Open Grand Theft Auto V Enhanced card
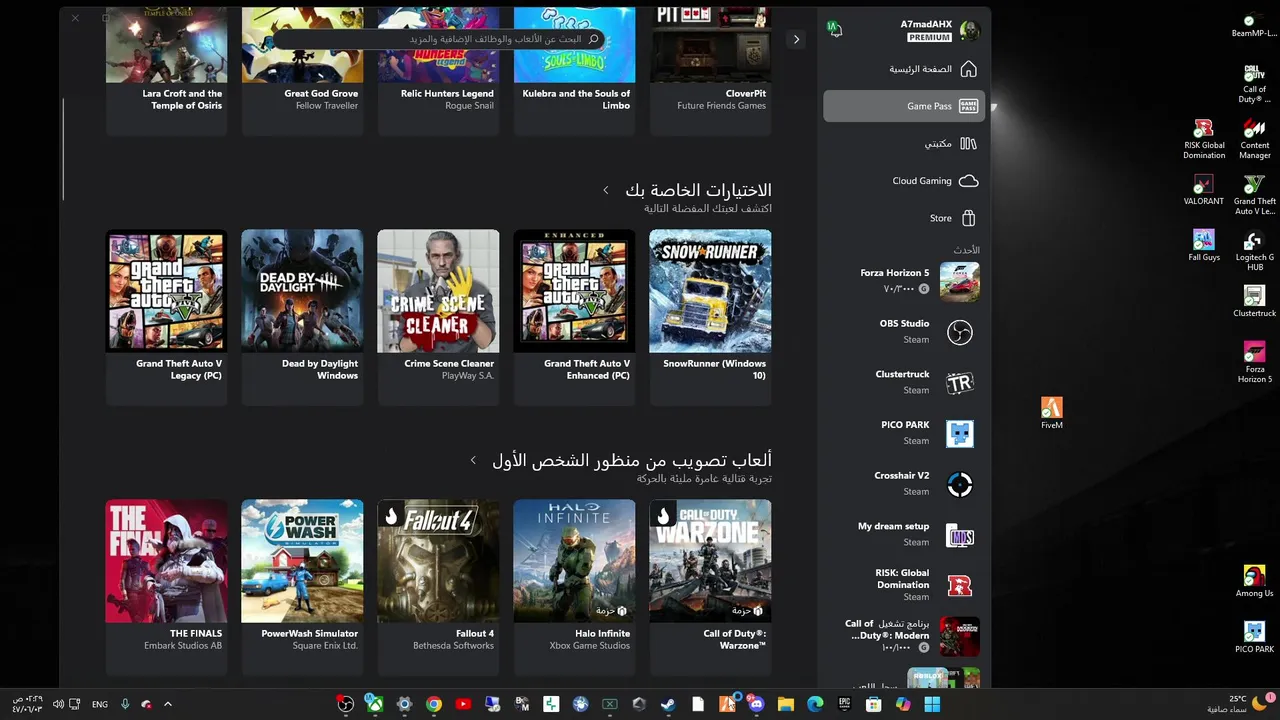The width and height of the screenshot is (1280, 720). point(574,317)
